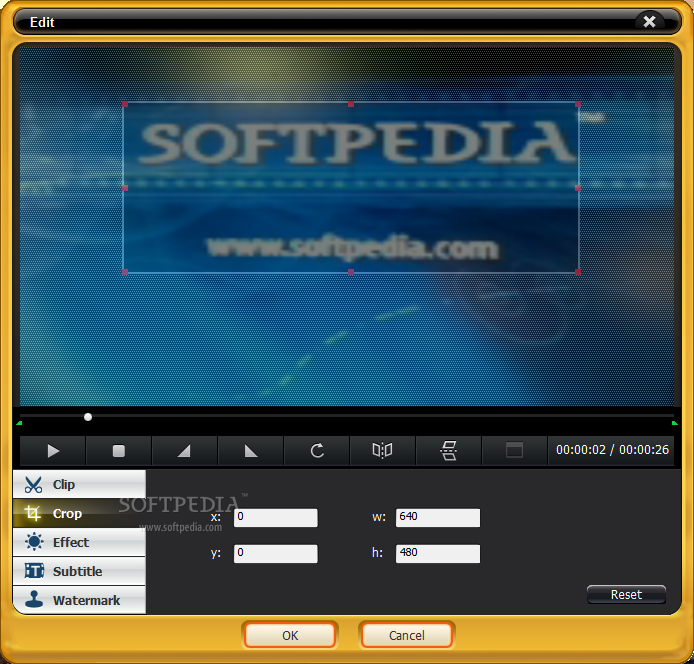Click the crop x position field
Image resolution: width=694 pixels, height=664 pixels.
pos(275,517)
